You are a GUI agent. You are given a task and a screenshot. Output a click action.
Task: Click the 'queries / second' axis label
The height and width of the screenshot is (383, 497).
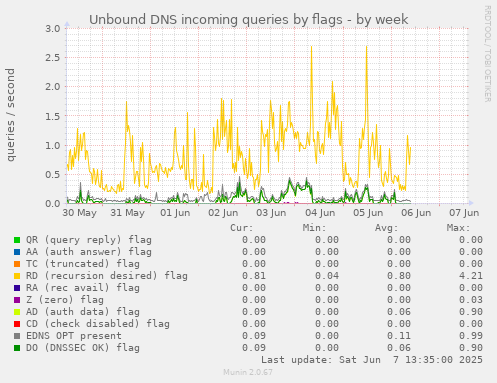[x=10, y=115]
